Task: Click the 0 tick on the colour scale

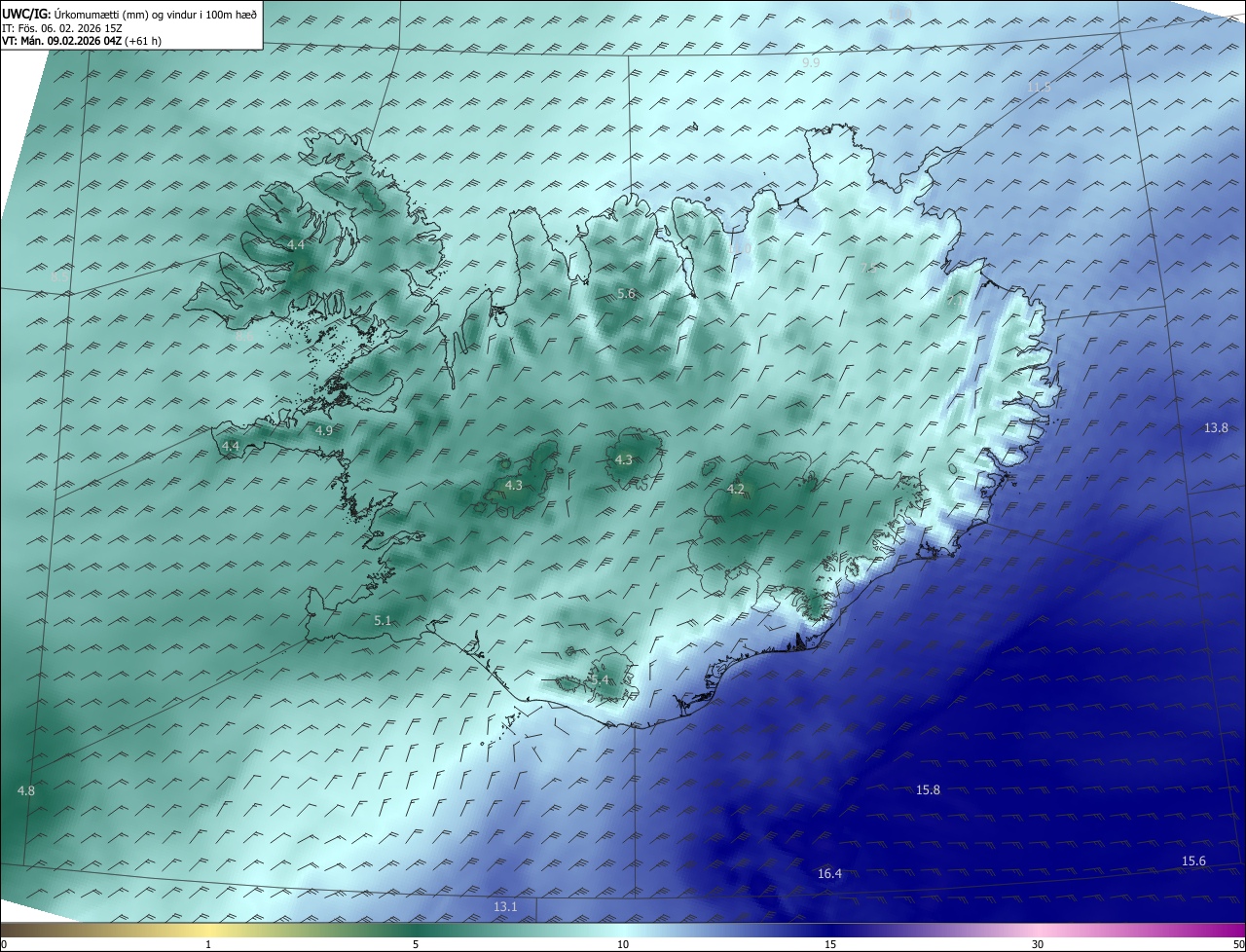Action: pyautogui.click(x=4, y=945)
